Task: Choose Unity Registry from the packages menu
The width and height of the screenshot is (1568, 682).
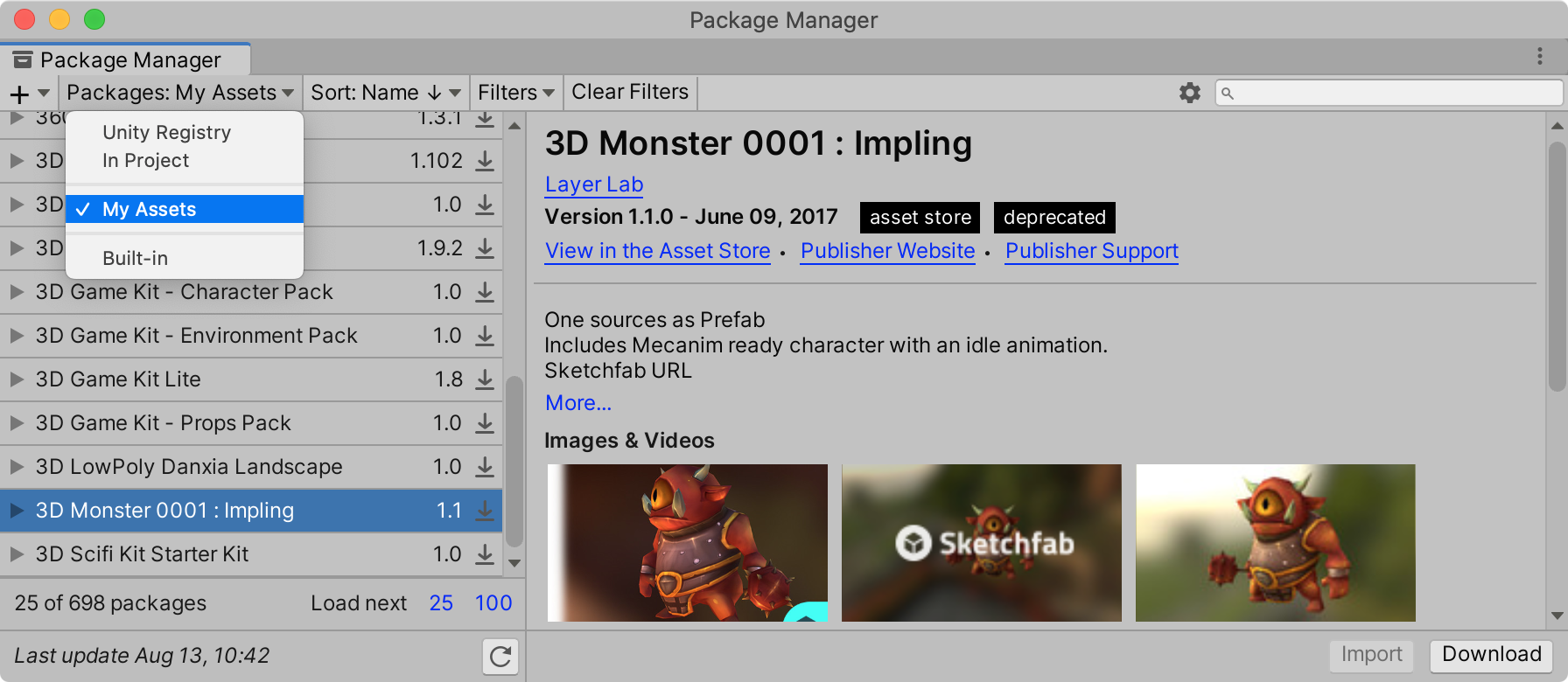Action: 166,132
